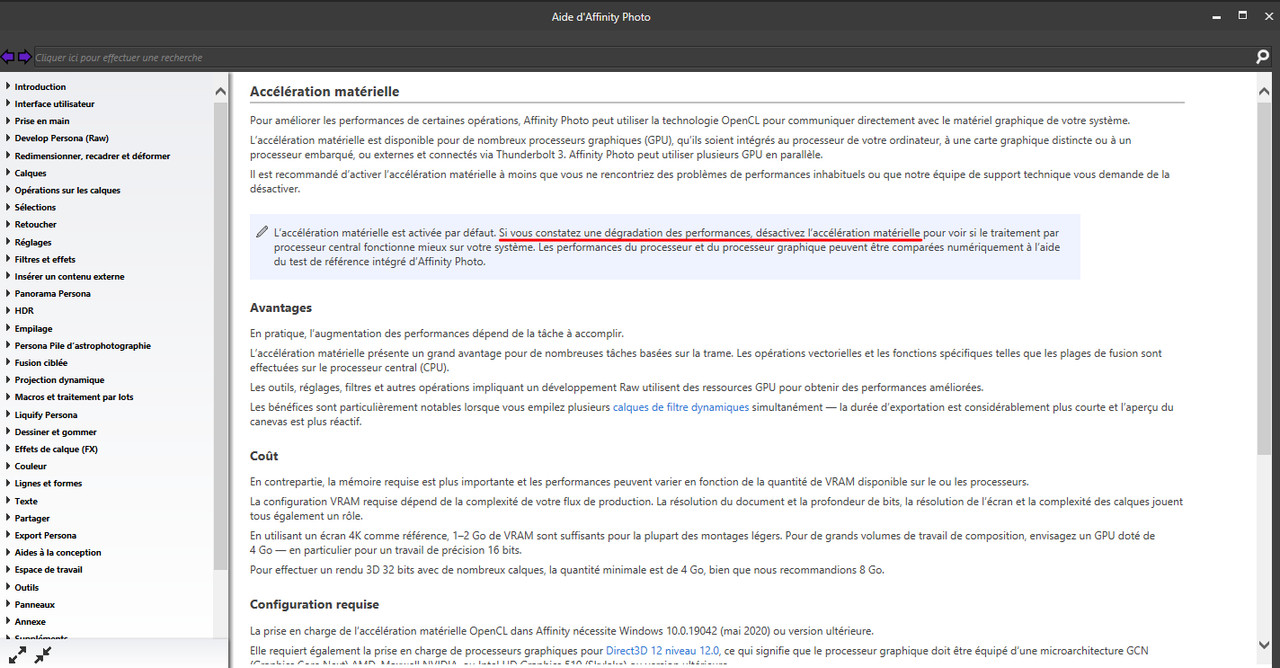This screenshot has width=1280, height=668.
Task: Expand the HDR topic arrow
Action: point(8,311)
